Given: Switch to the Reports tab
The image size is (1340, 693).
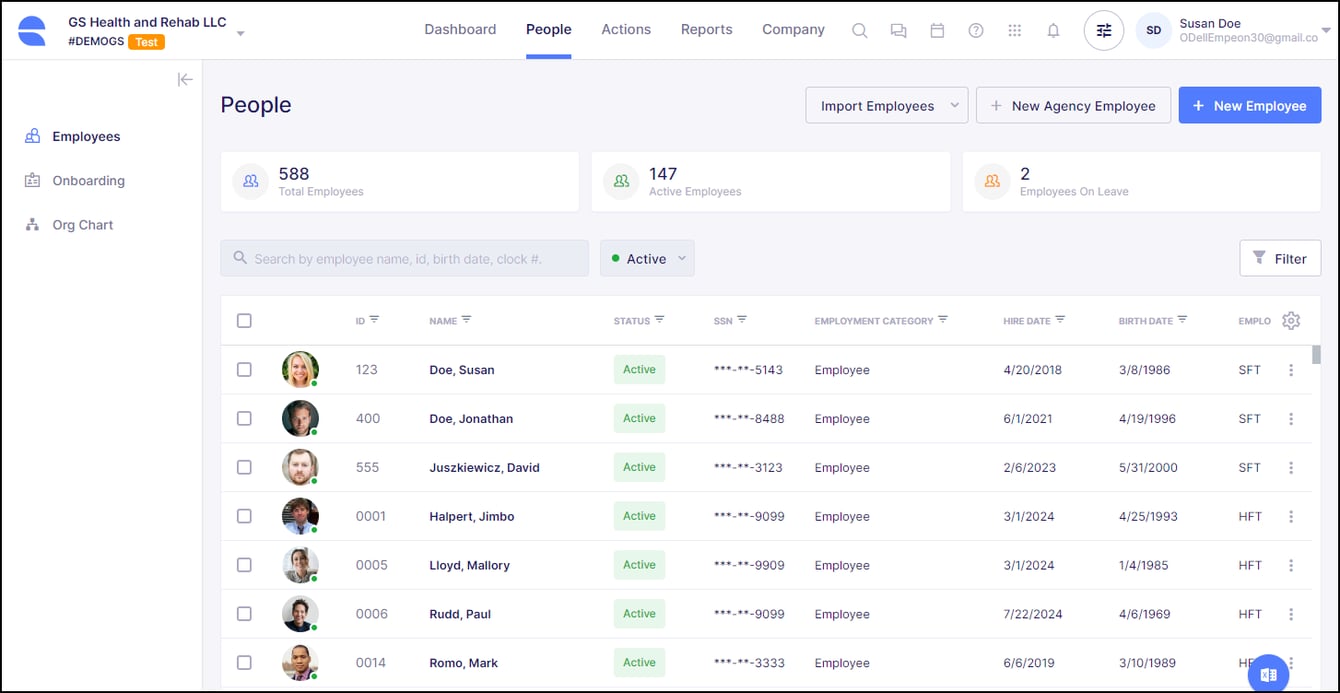Looking at the screenshot, I should click(x=706, y=29).
